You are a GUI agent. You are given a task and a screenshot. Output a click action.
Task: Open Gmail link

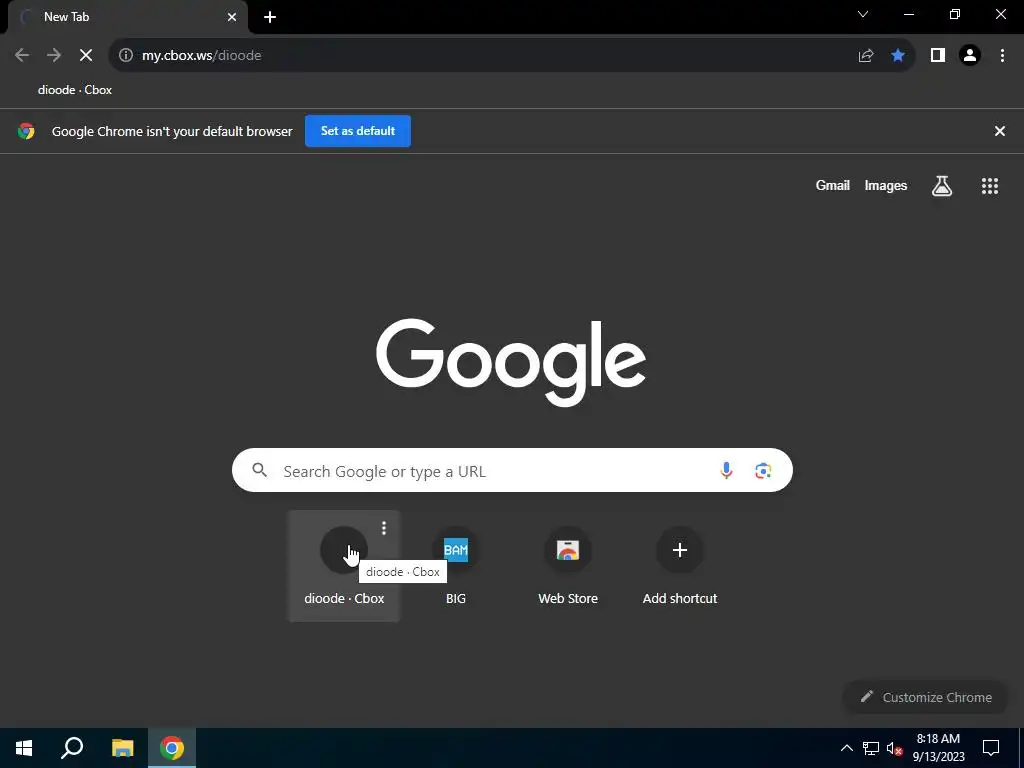coord(833,185)
